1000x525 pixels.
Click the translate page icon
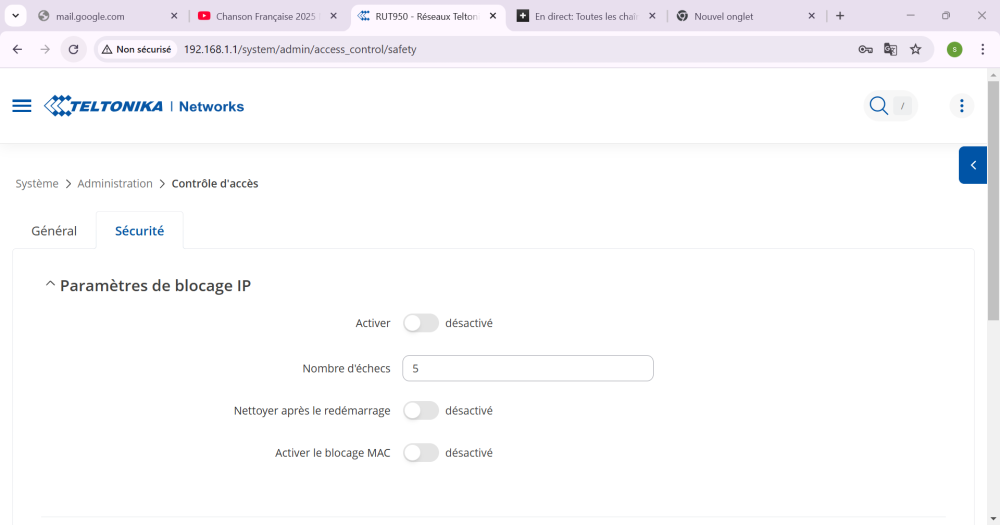click(890, 49)
